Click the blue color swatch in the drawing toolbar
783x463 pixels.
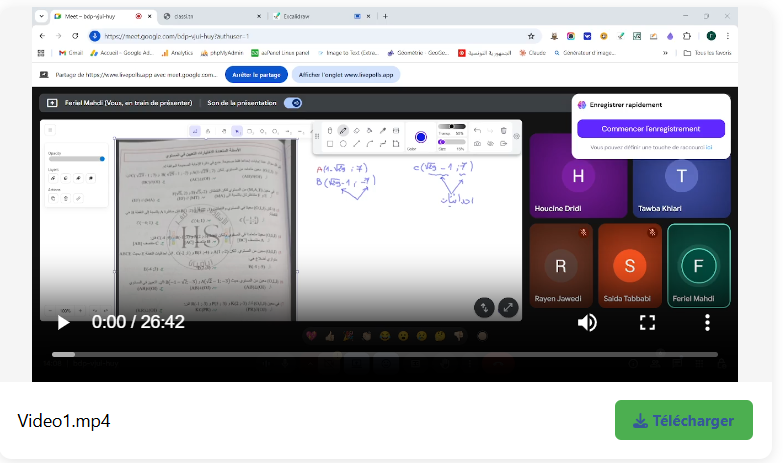(420, 137)
